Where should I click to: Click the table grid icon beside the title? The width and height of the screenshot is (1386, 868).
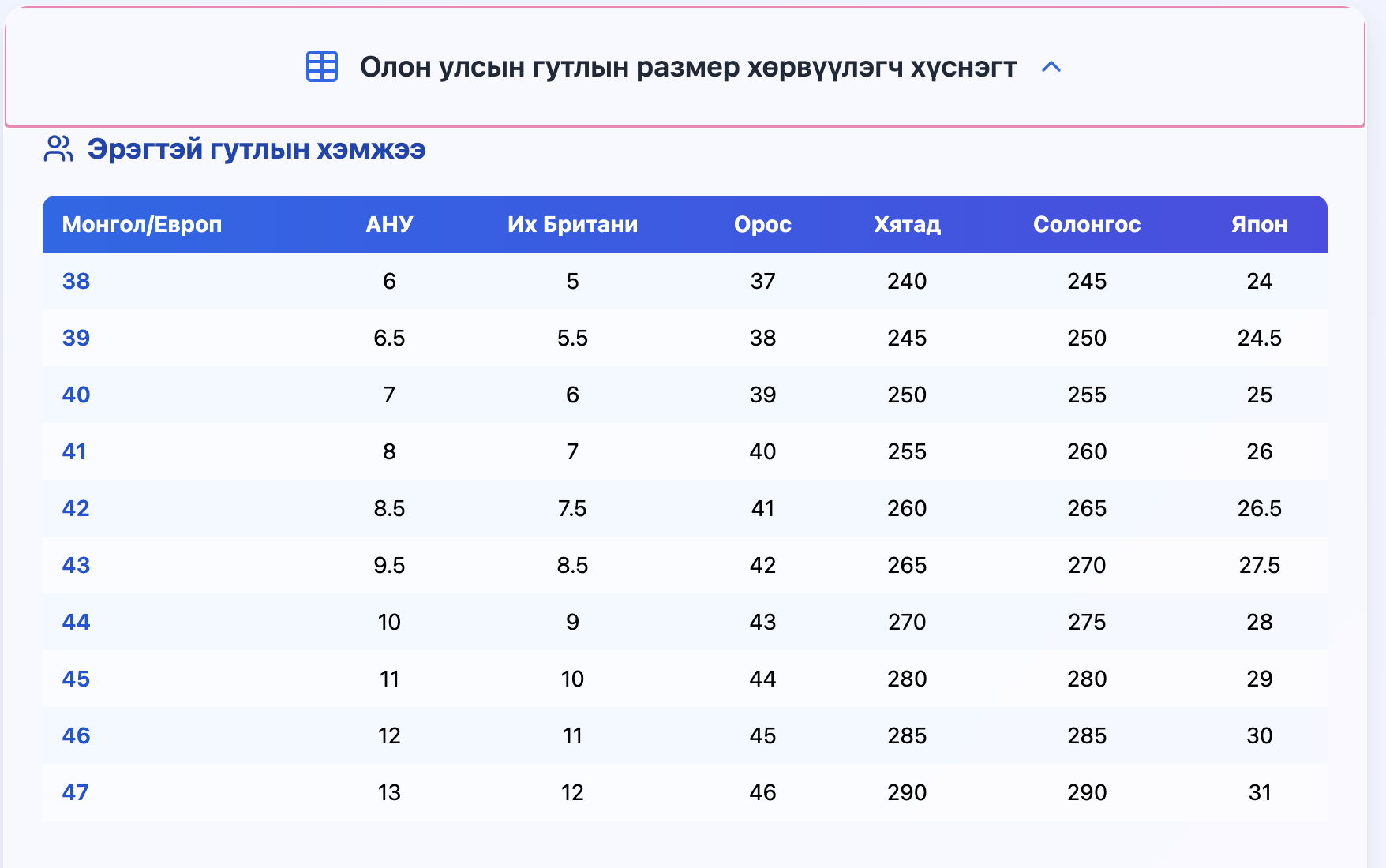[x=320, y=68]
